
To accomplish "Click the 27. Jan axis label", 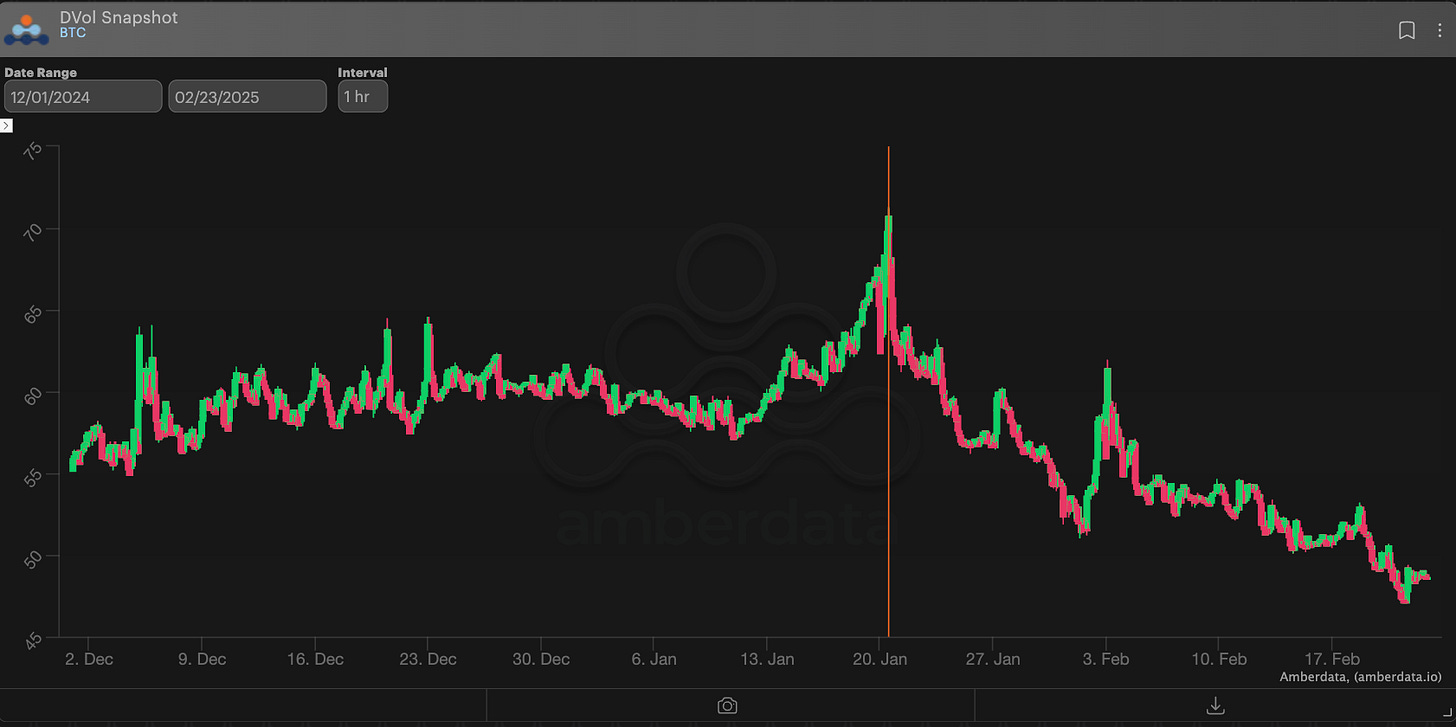I will (994, 659).
